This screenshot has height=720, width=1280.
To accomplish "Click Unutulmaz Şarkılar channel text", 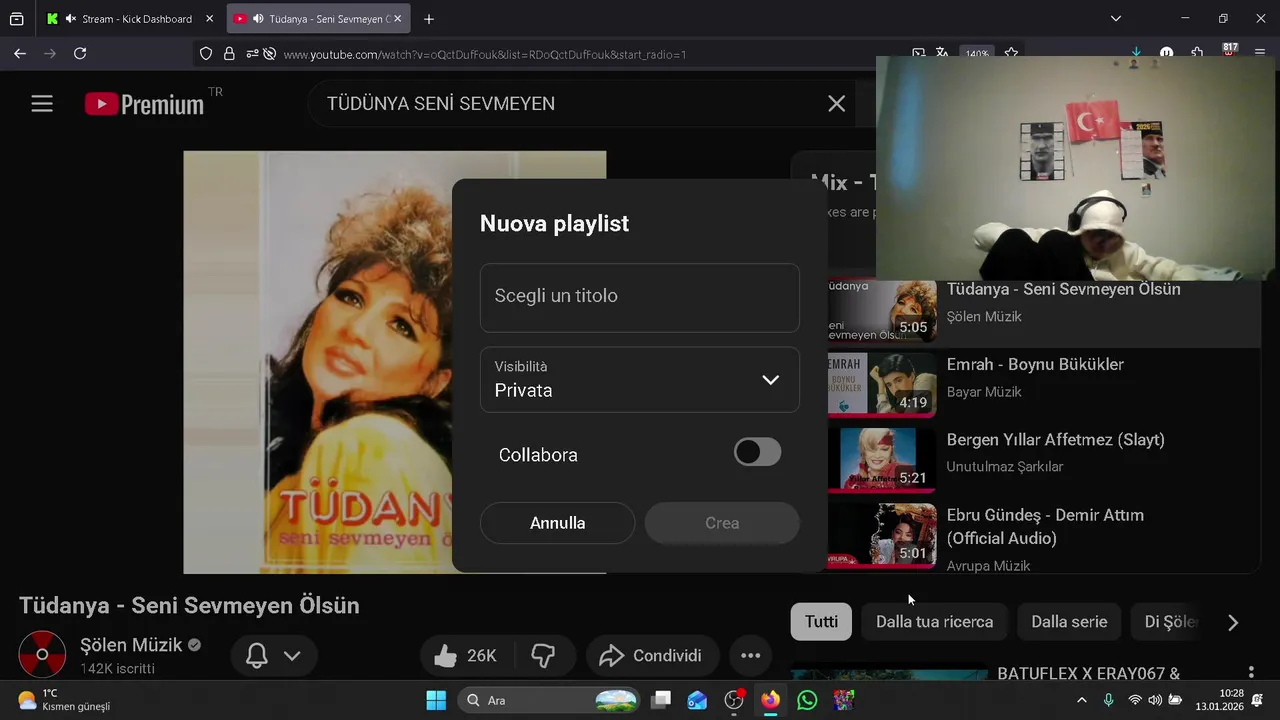I will tap(1005, 467).
